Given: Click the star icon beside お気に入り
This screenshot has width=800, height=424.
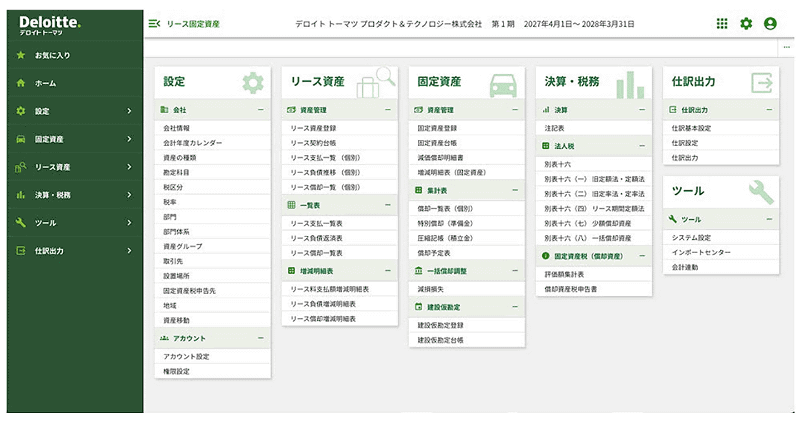Looking at the screenshot, I should [20, 55].
